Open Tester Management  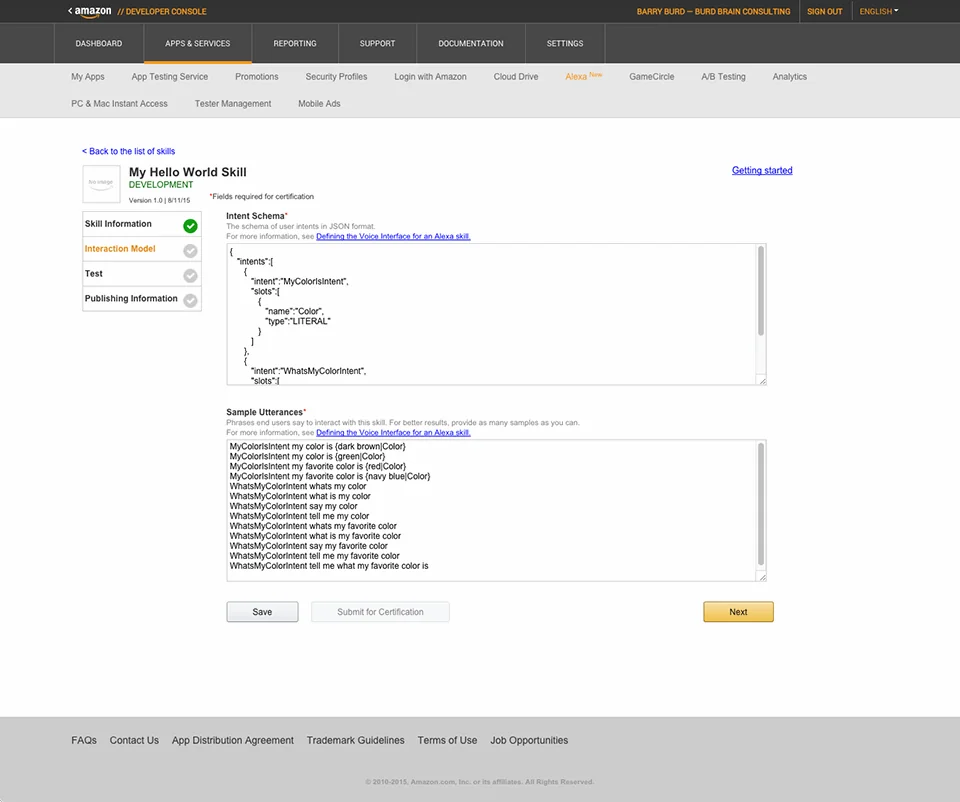[233, 103]
